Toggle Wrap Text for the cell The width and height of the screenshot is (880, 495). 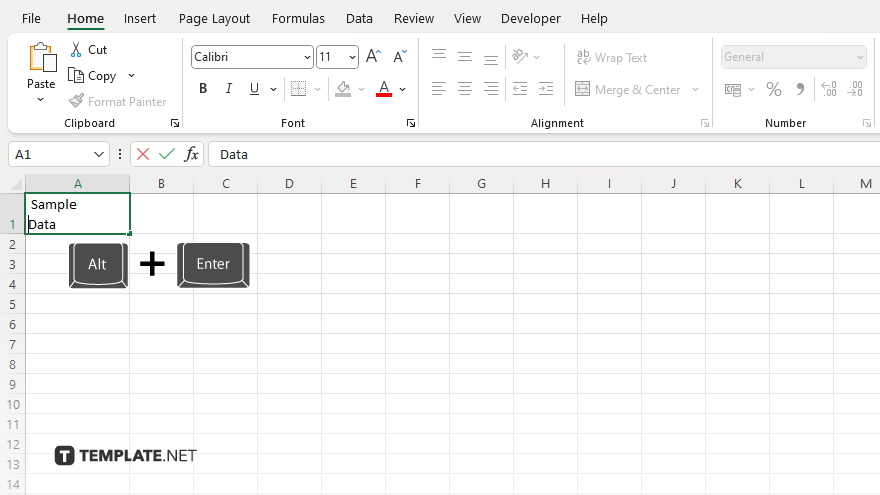[611, 57]
